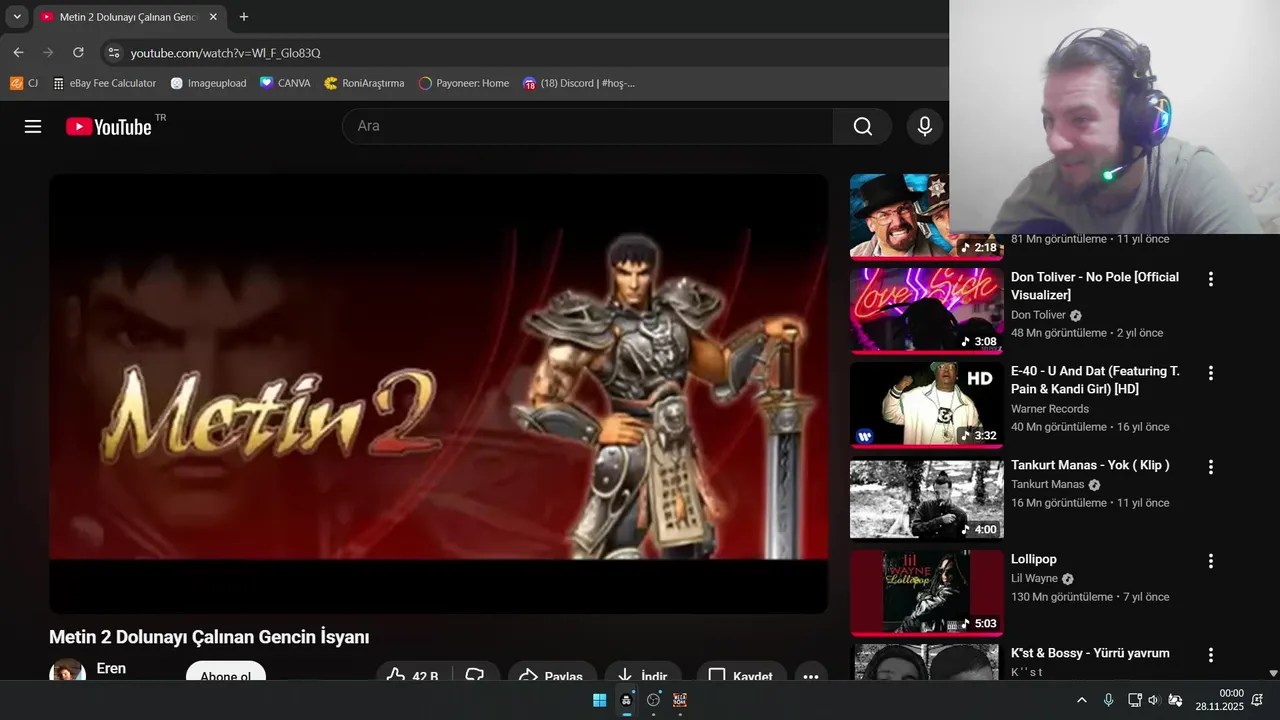Open second taskbar app next to Start
1280x720 pixels.
click(626, 700)
